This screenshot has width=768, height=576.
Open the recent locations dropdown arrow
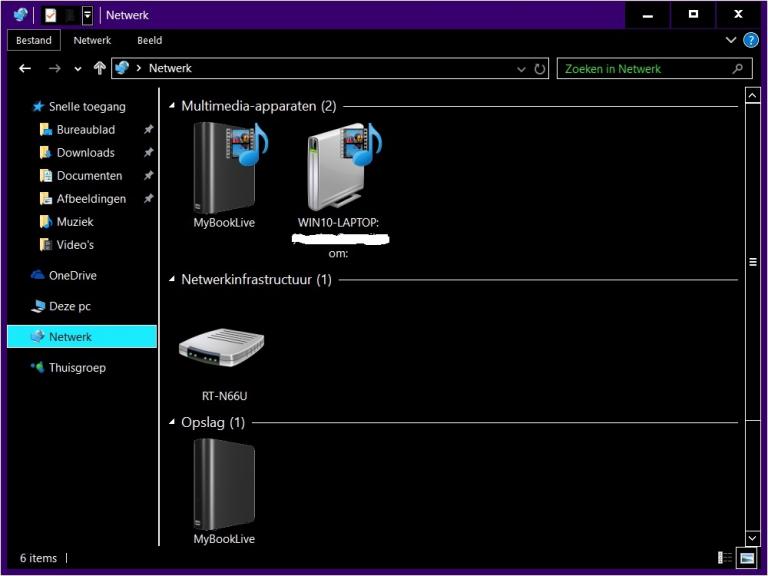click(78, 69)
